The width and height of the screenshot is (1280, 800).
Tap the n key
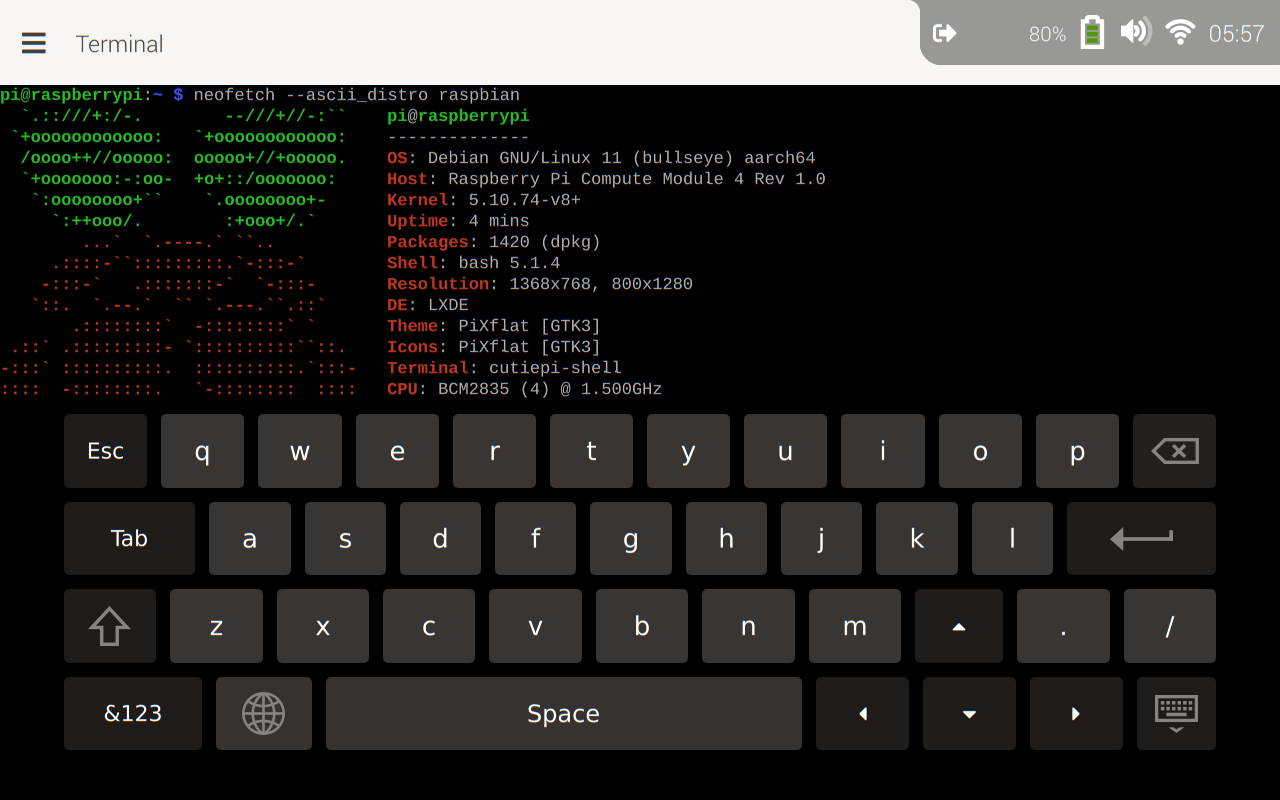point(748,626)
